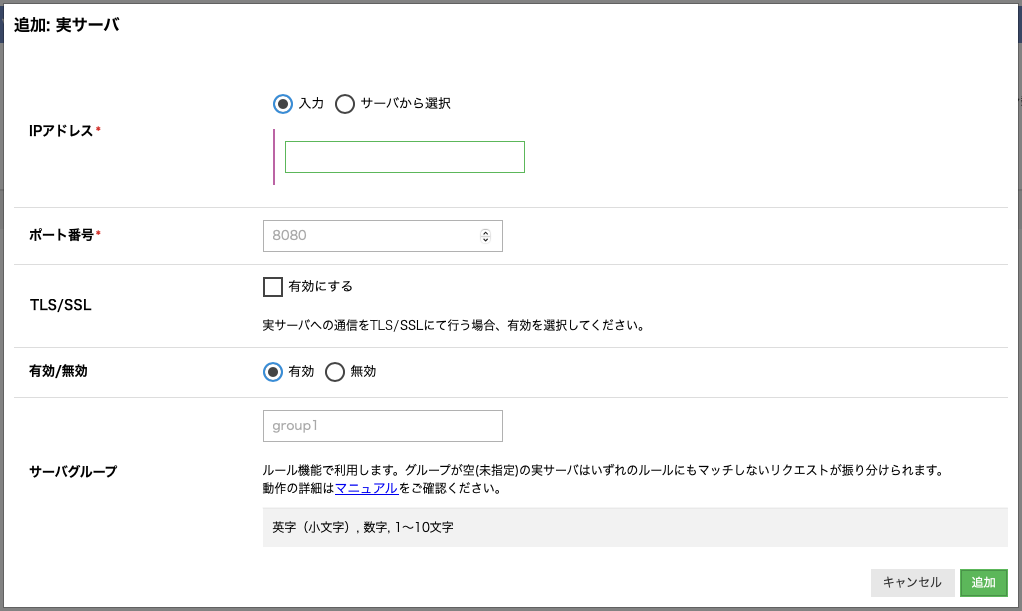Click the ポート番号 spinner arrows
1022x611 pixels.
tap(486, 236)
